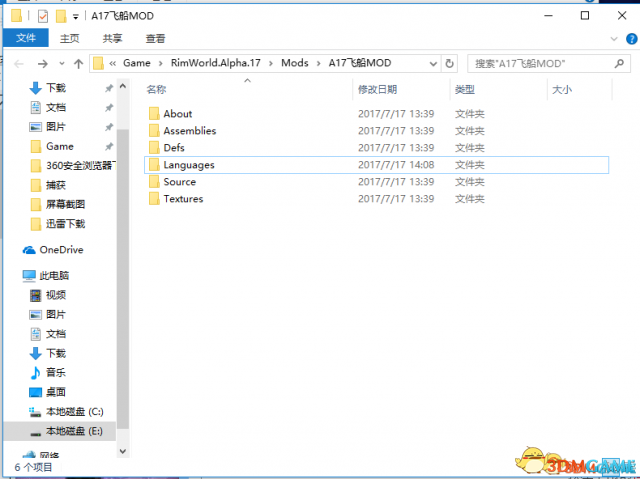640x479 pixels.
Task: Select the Defs folder icon
Action: [x=154, y=147]
